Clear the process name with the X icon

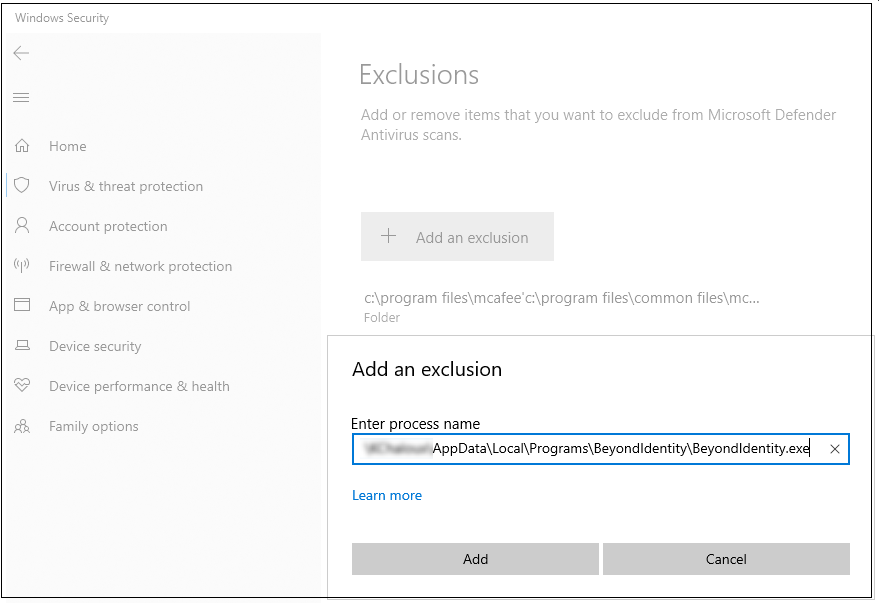(x=835, y=450)
